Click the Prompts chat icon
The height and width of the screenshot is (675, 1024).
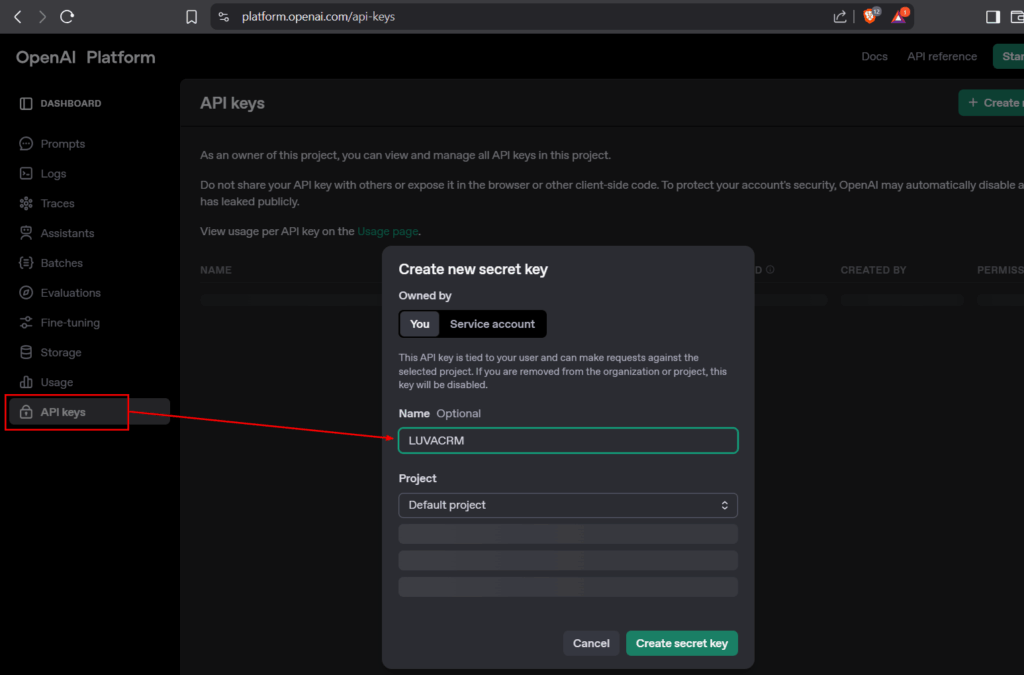coord(26,144)
